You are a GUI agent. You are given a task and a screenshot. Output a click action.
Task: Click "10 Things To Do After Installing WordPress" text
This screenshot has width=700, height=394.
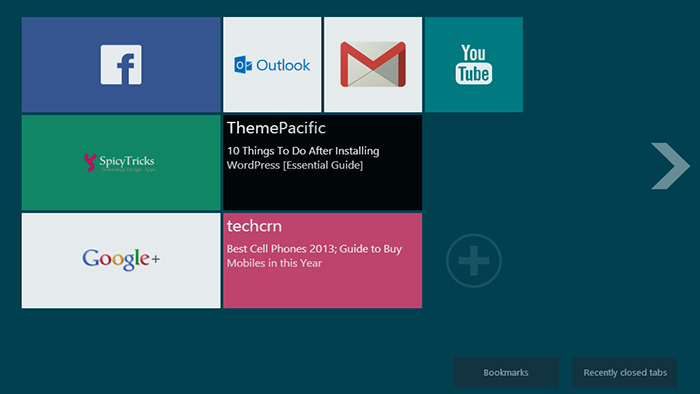(303, 158)
